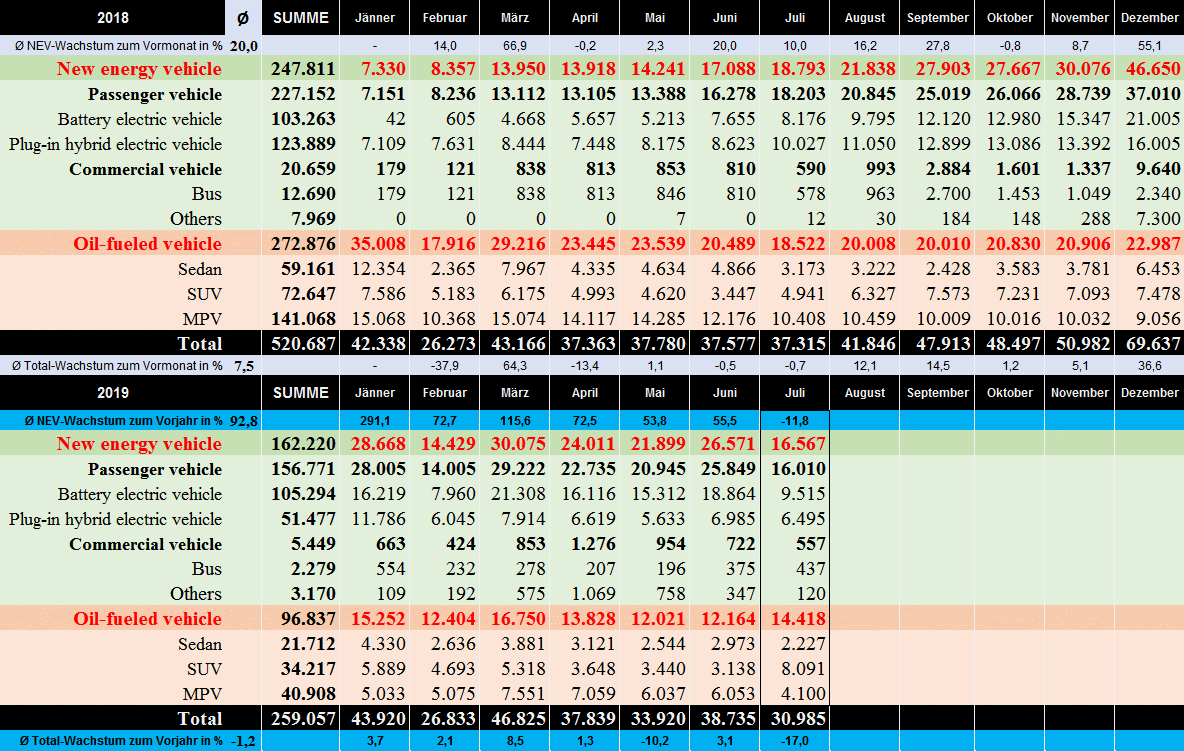Viewport: 1184px width, 751px height.
Task: Click 2019 New energy vehicle sum 162.220
Action: (x=303, y=444)
